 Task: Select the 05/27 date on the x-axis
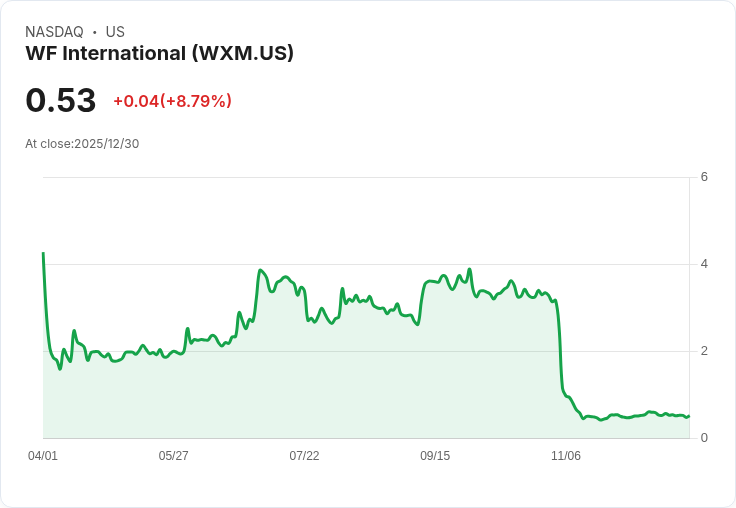click(174, 456)
